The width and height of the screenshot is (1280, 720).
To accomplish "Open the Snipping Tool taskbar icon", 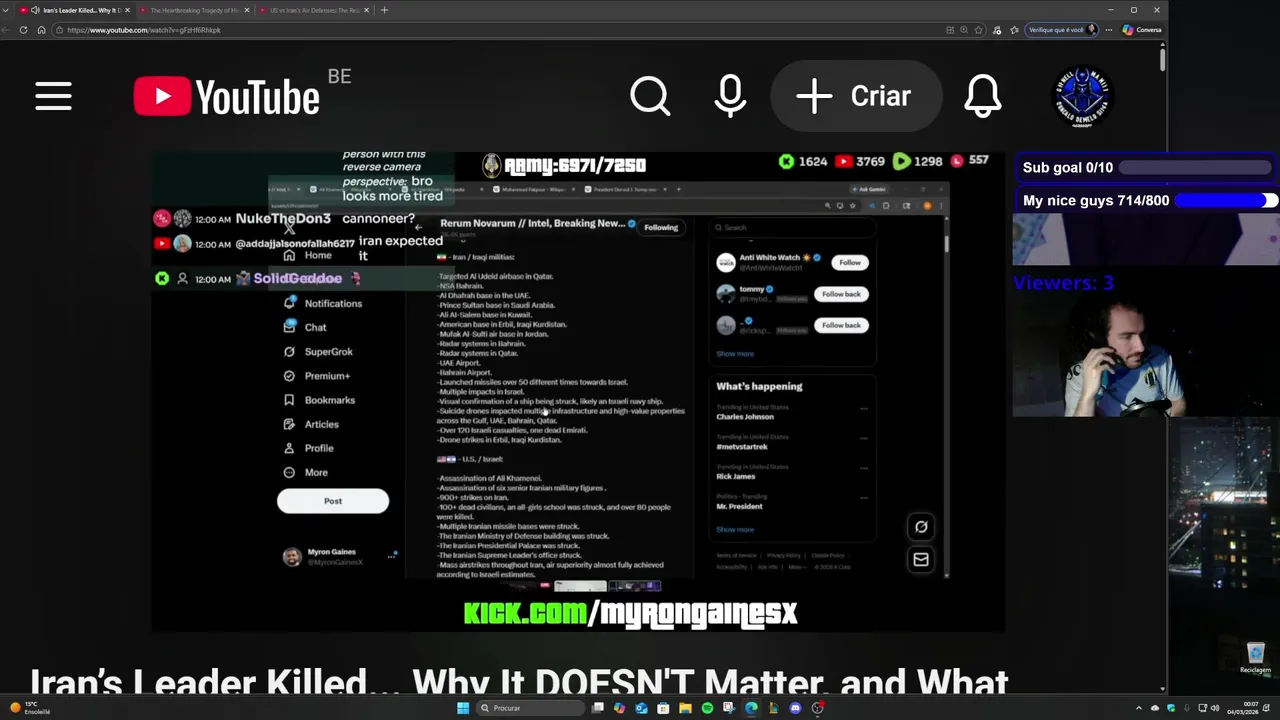I will click(729, 708).
